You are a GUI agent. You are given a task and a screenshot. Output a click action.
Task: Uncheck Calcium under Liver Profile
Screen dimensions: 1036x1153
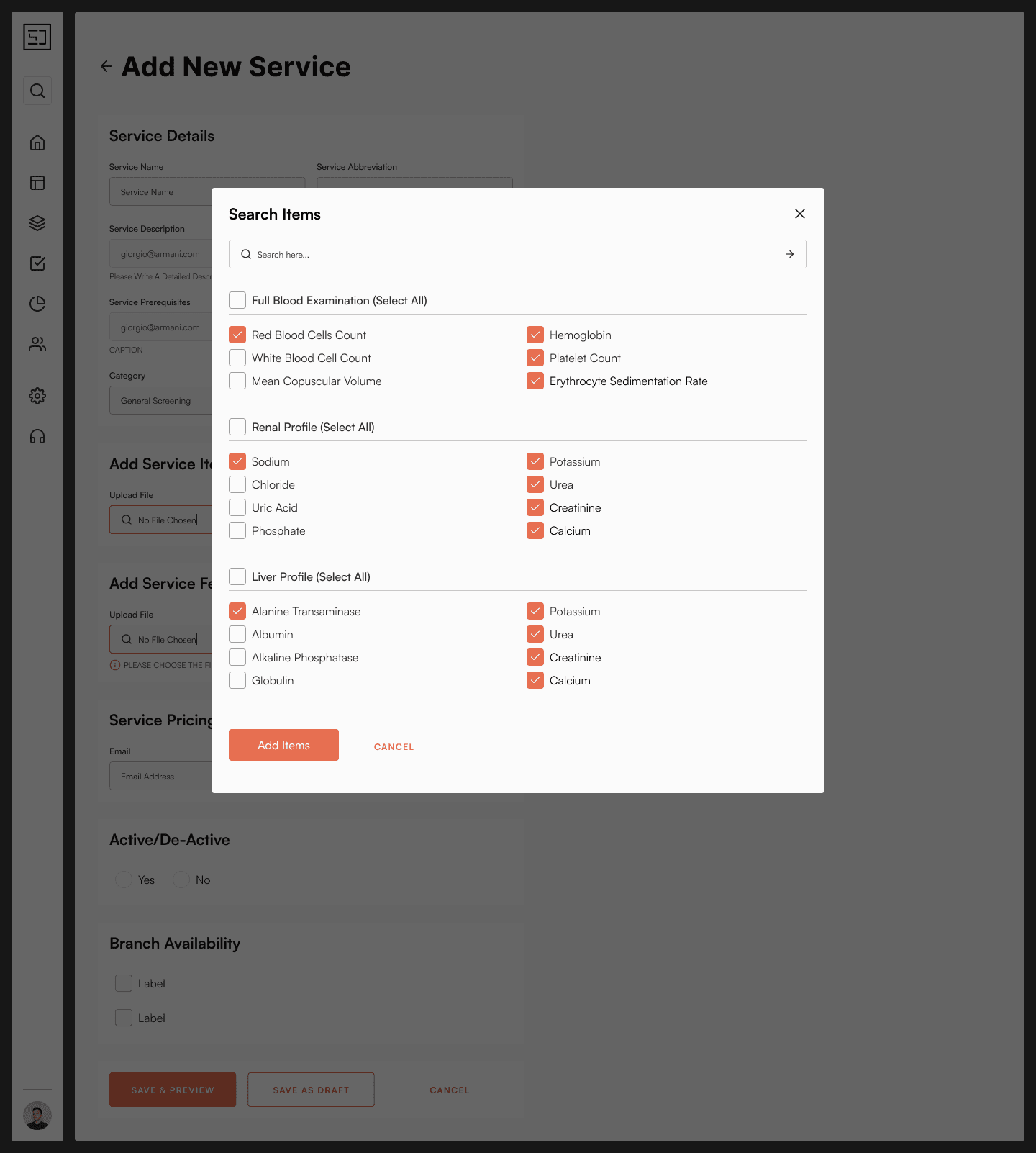click(535, 680)
